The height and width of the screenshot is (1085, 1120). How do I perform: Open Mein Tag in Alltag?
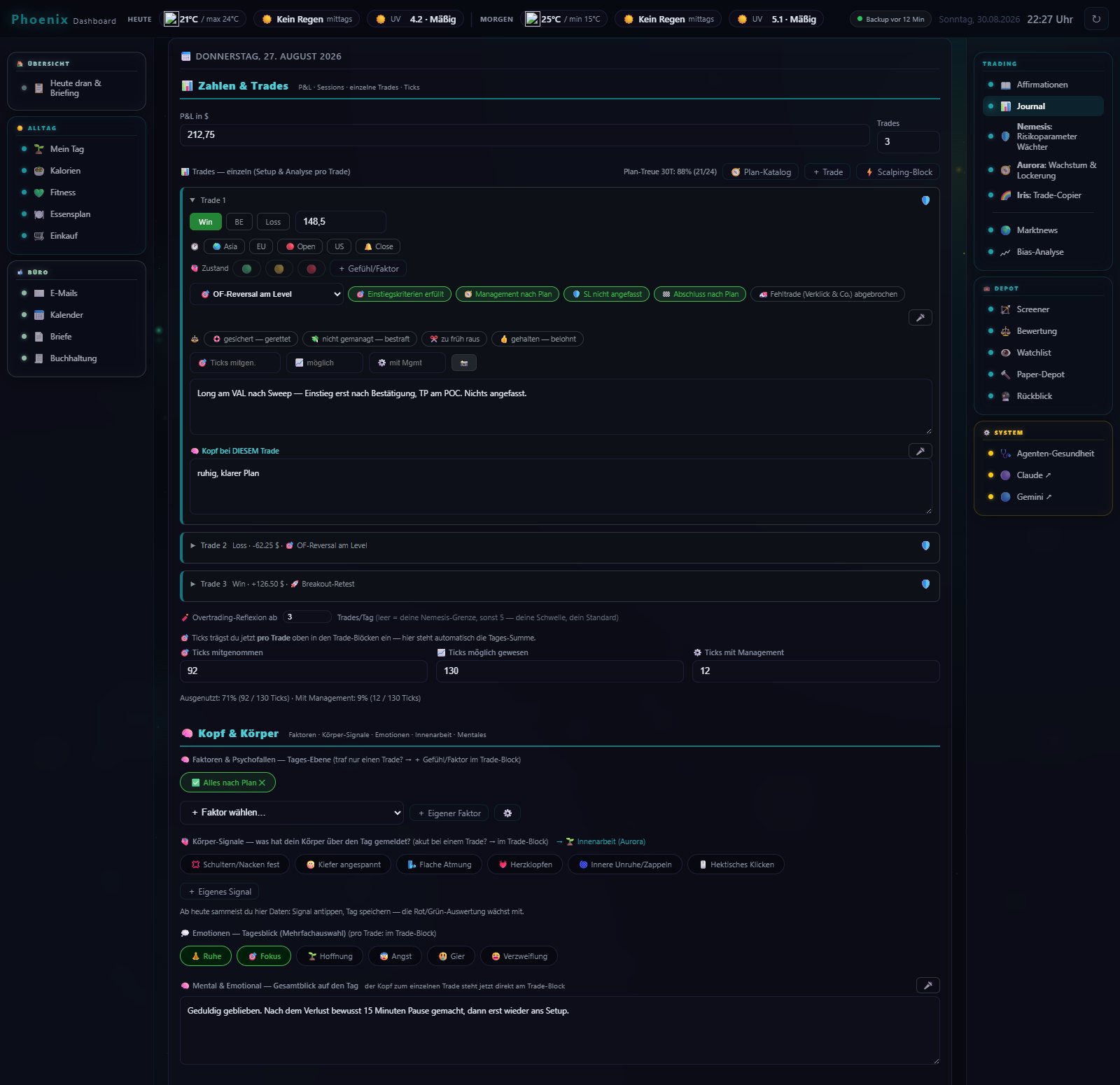click(x=76, y=149)
